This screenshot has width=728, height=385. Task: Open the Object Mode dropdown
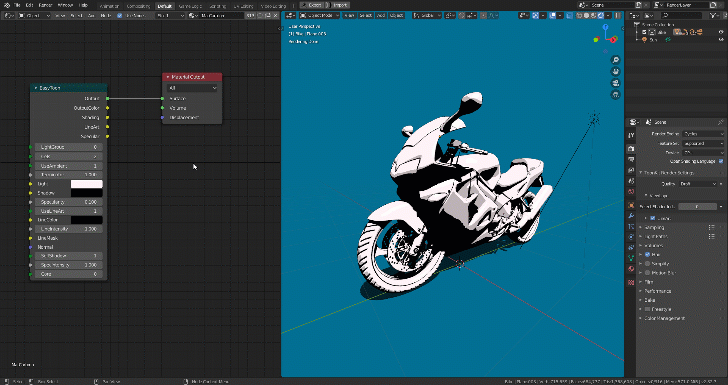319,16
